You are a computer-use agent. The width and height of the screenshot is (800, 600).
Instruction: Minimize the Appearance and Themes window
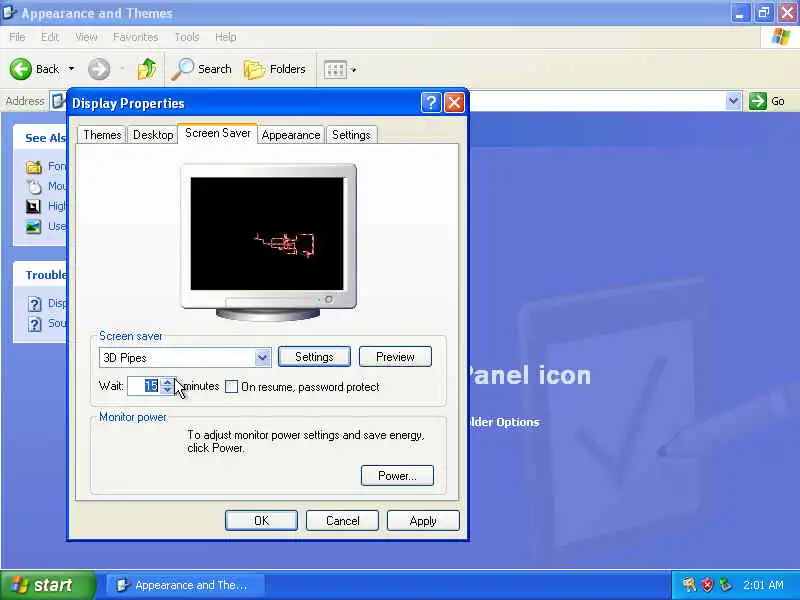point(740,13)
